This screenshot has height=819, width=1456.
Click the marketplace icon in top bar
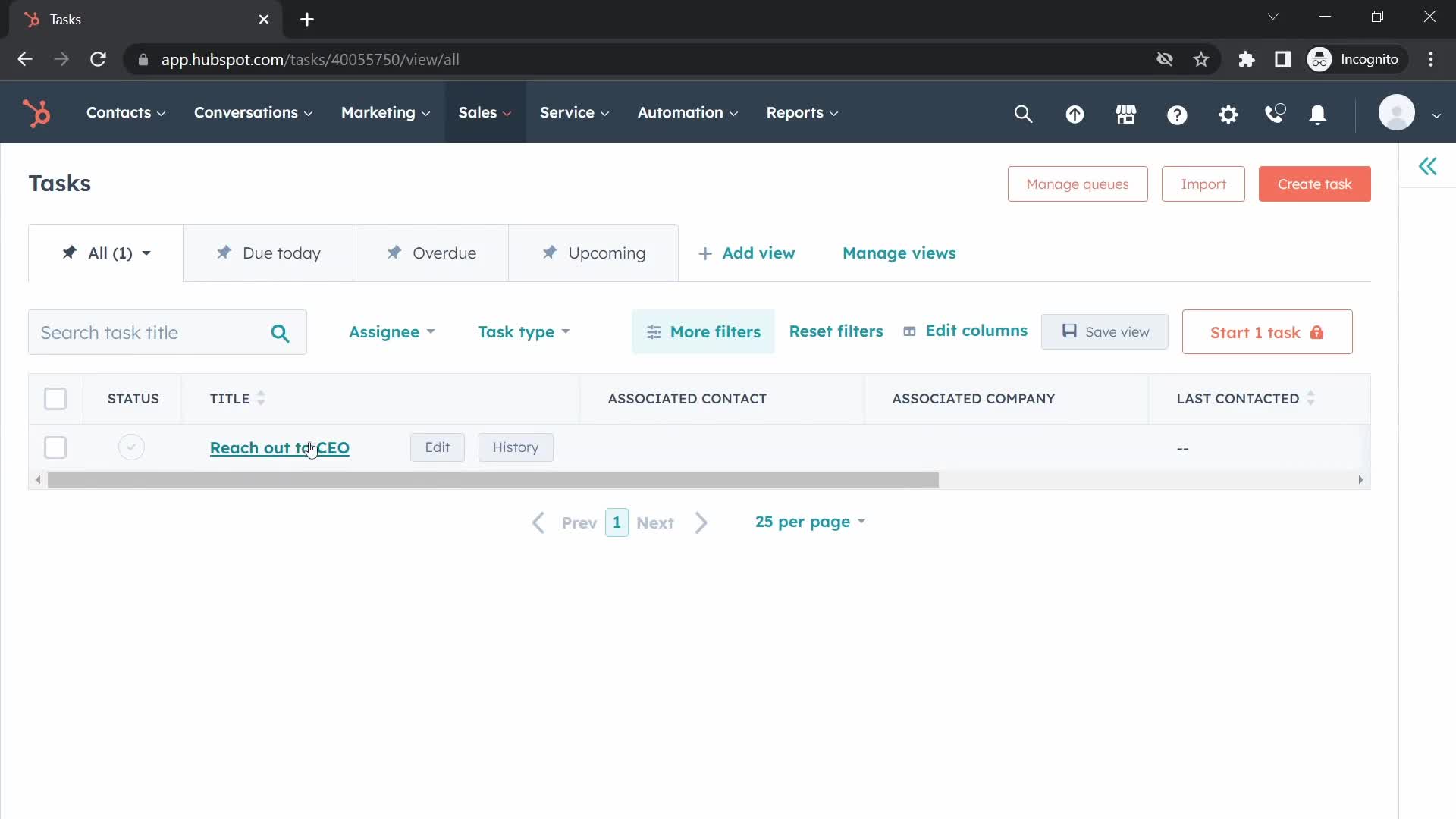click(x=1125, y=112)
